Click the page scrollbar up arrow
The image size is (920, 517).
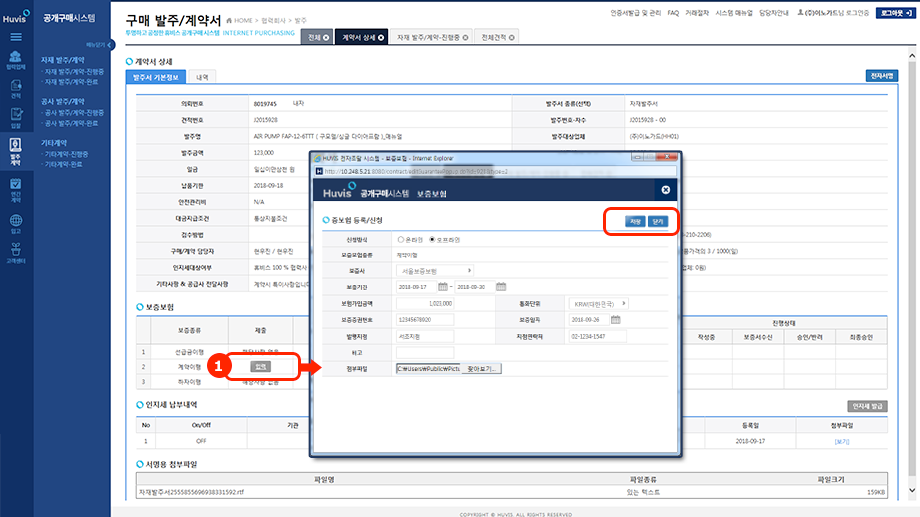pyautogui.click(x=912, y=56)
